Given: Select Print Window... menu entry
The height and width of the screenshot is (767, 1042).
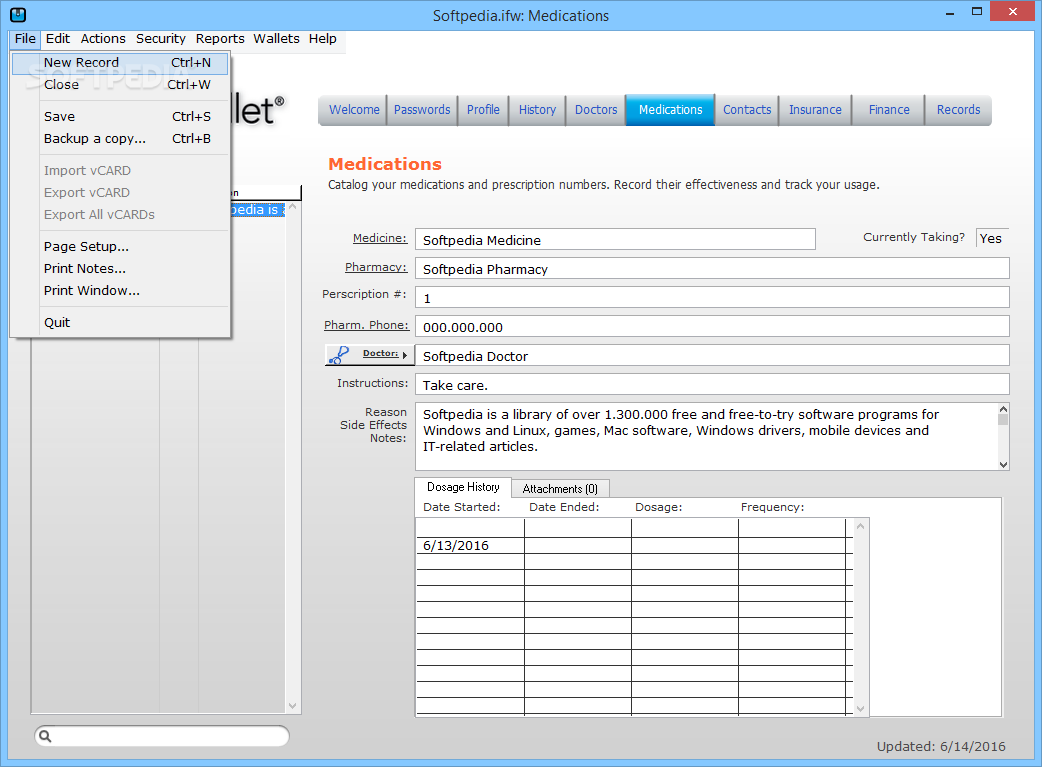Looking at the screenshot, I should 120,290.
